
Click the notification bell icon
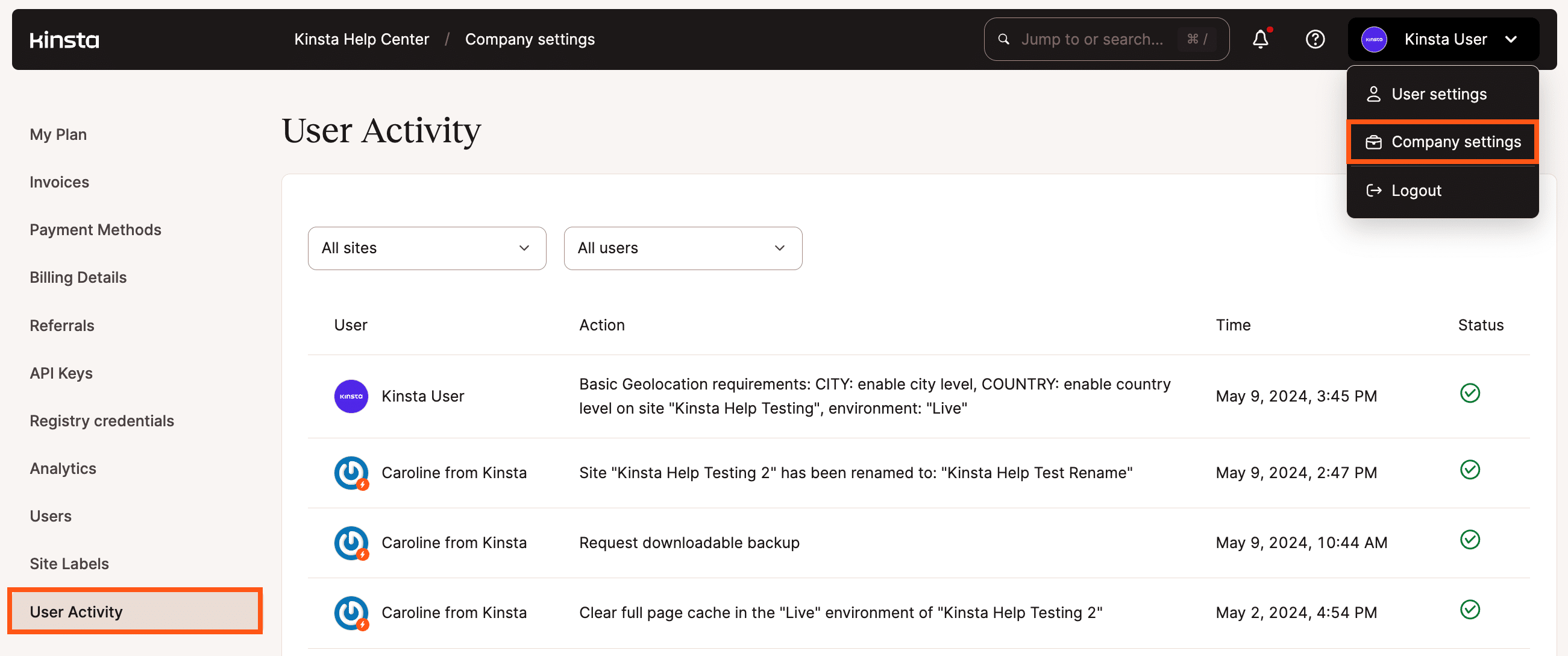point(1260,39)
